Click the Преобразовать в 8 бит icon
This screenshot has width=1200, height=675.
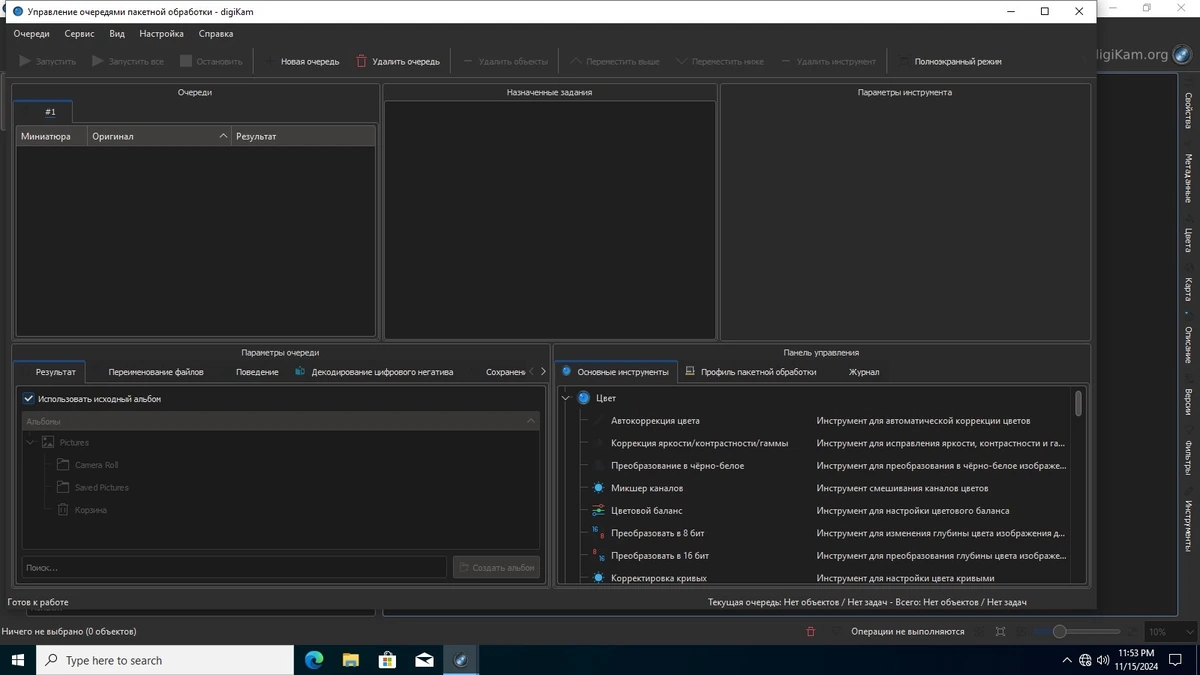[598, 533]
